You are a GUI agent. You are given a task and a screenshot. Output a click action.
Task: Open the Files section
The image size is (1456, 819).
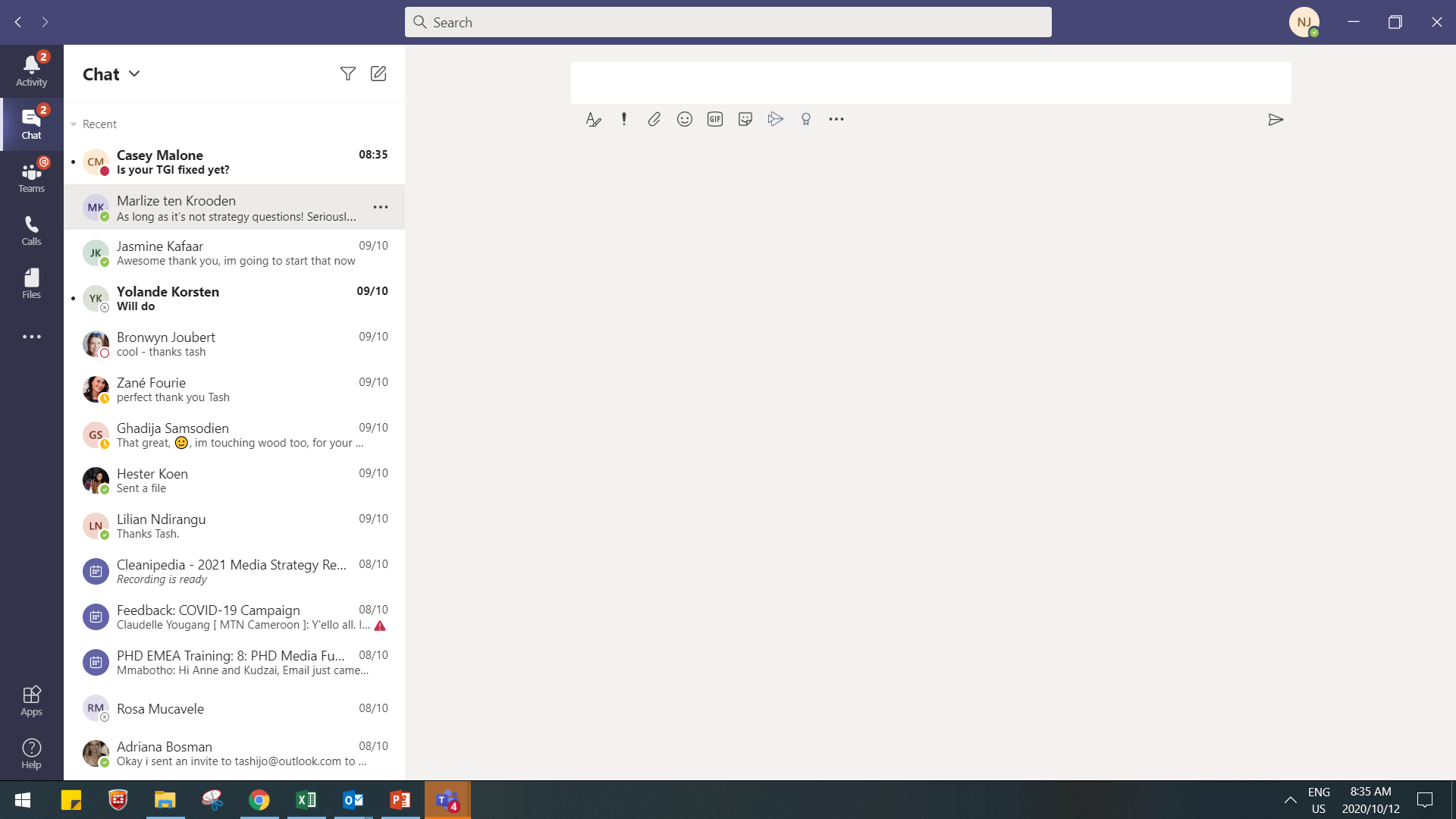pos(31,283)
